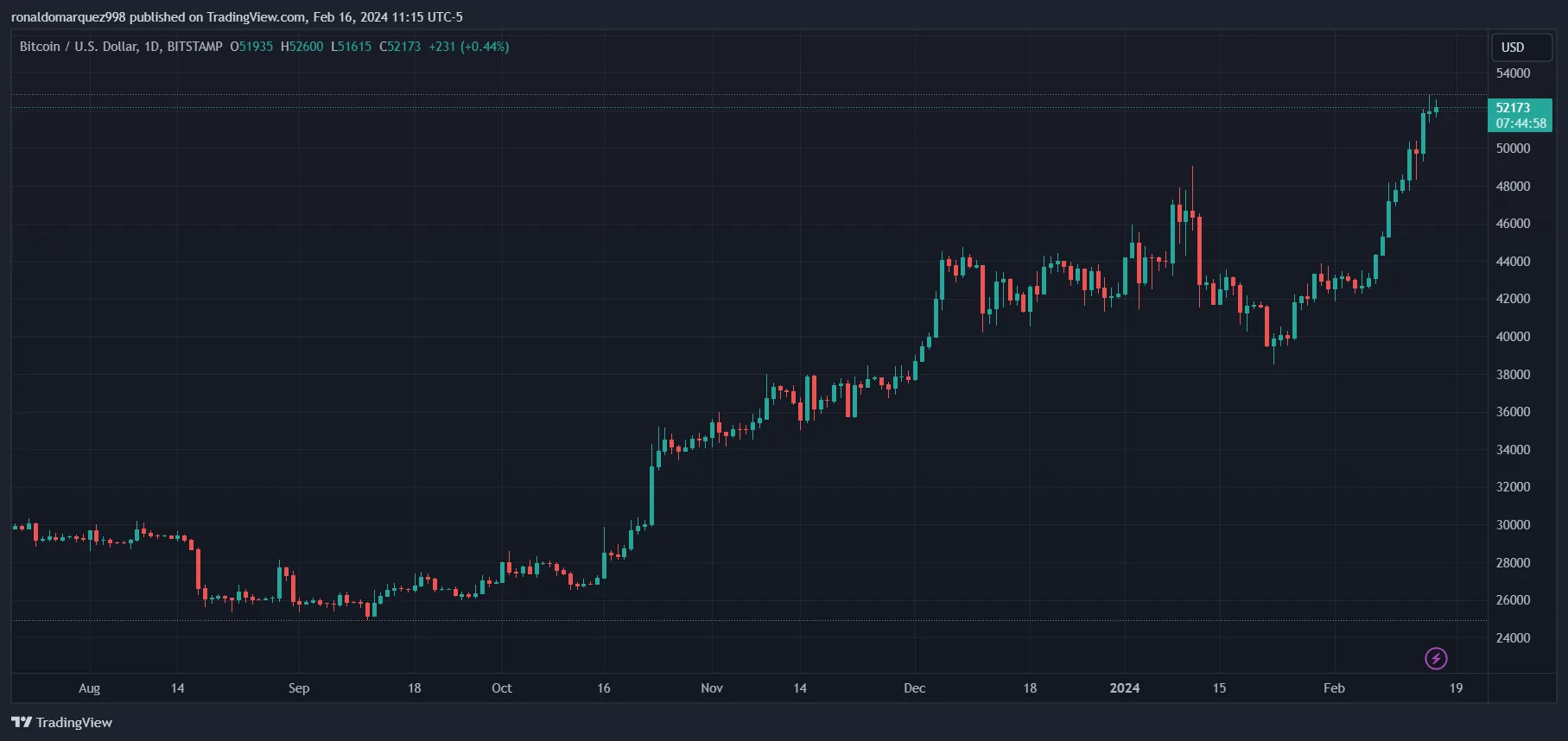The image size is (1568, 741).
Task: Select the 54000 price axis label
Action: click(x=1513, y=73)
